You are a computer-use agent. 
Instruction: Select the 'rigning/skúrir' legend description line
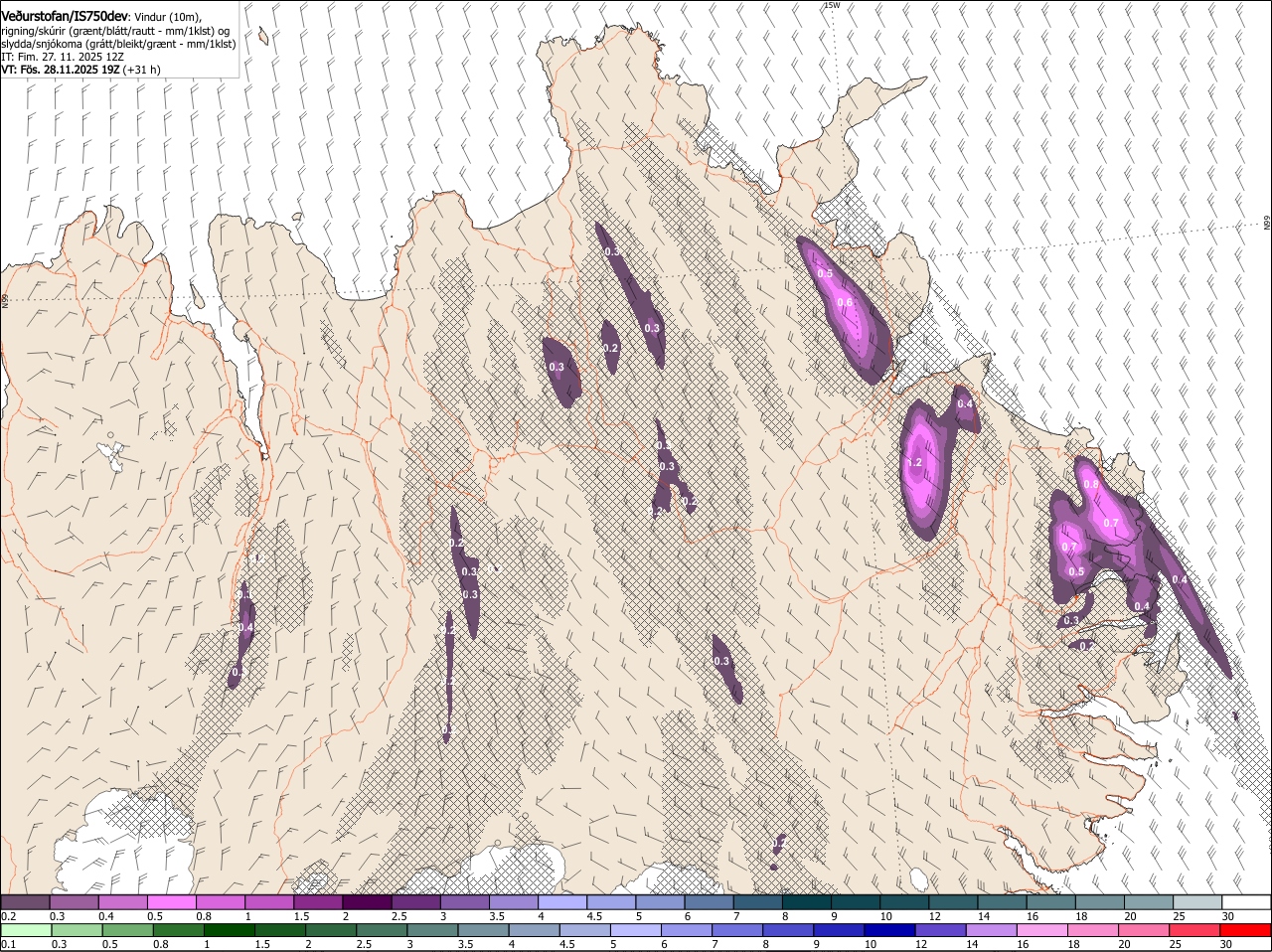click(115, 31)
